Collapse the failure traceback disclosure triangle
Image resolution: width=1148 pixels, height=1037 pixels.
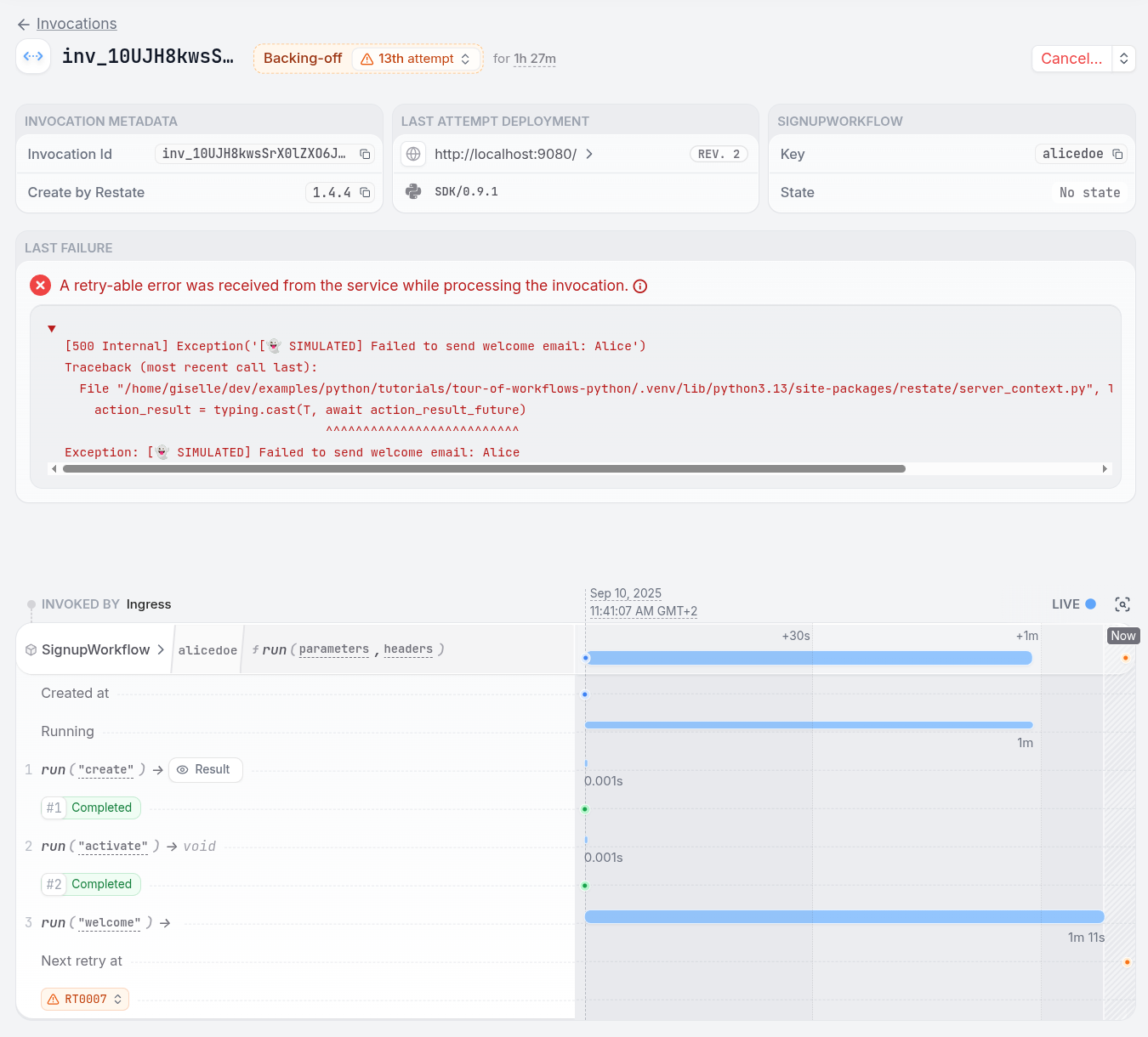coord(51,328)
